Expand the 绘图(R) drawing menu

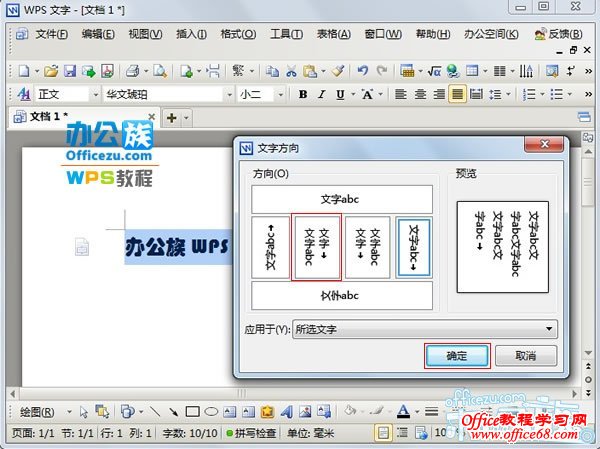(x=69, y=412)
